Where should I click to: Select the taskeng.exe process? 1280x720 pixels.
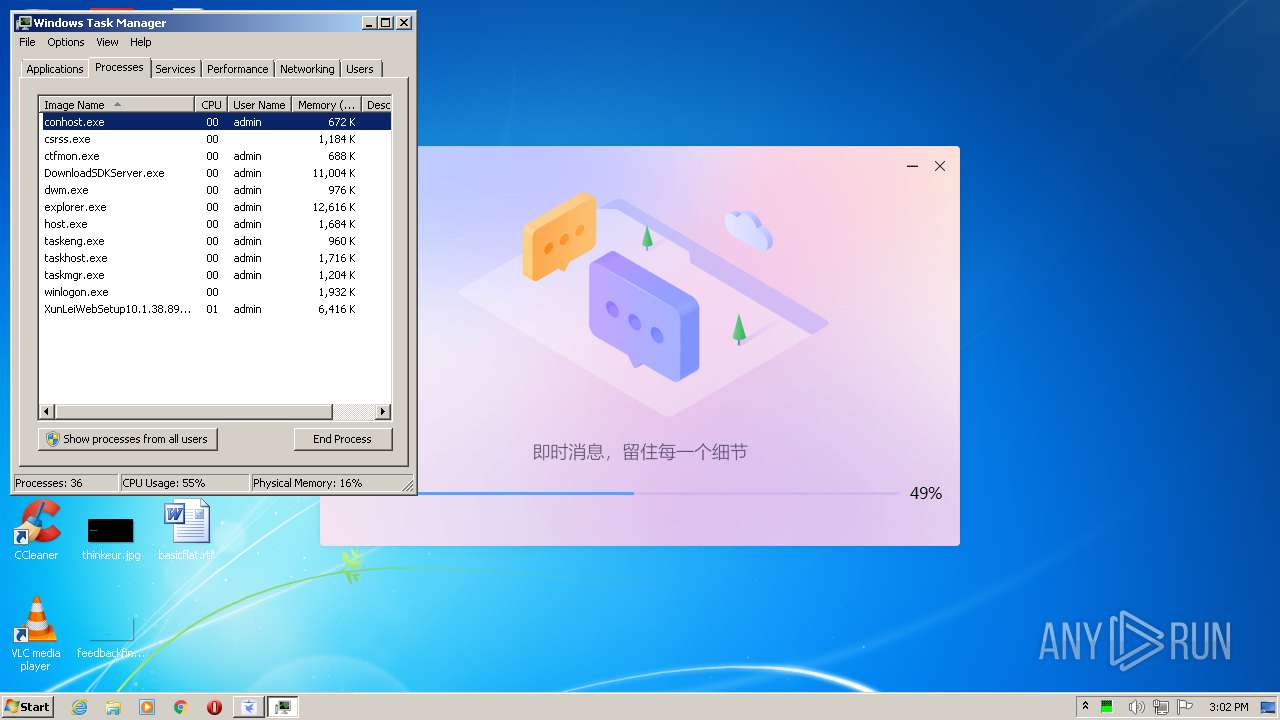coord(215,241)
